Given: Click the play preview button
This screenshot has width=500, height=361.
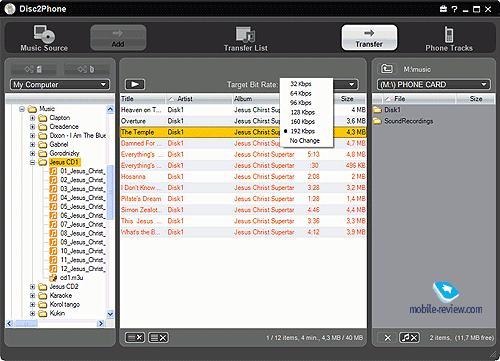Looking at the screenshot, I should 135,84.
